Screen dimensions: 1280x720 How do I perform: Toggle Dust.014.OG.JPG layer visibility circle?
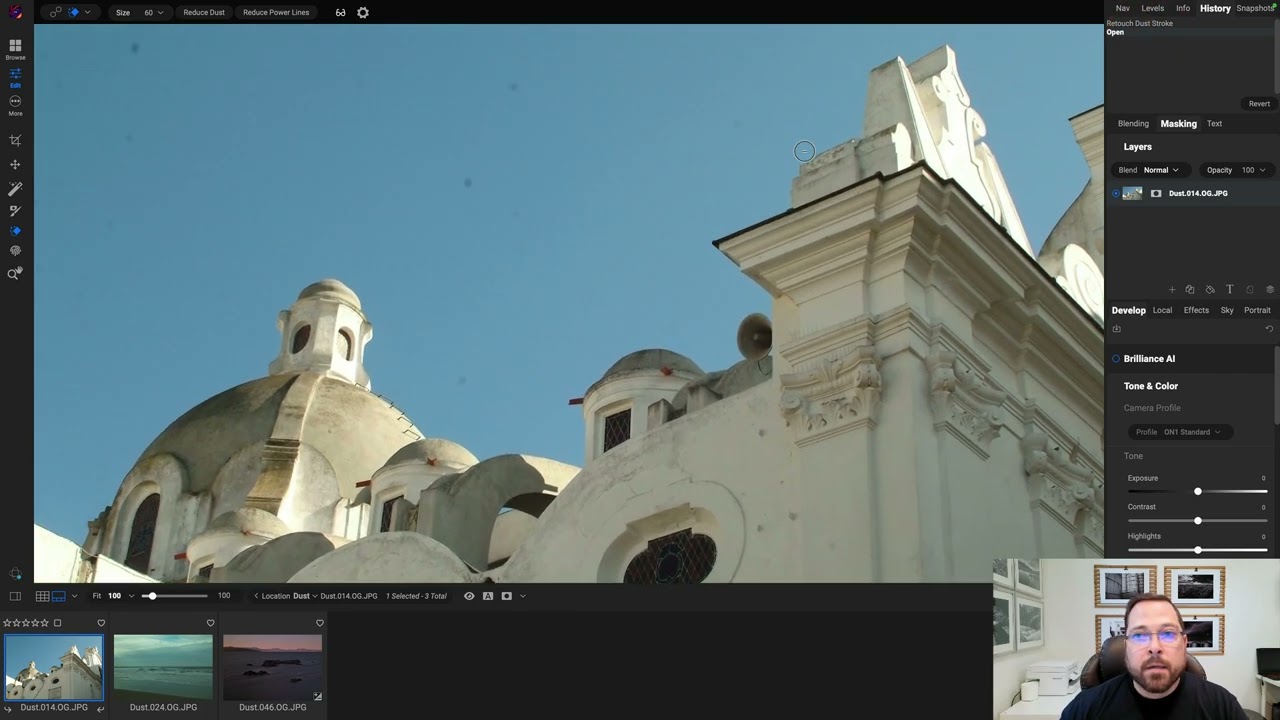coord(1116,193)
